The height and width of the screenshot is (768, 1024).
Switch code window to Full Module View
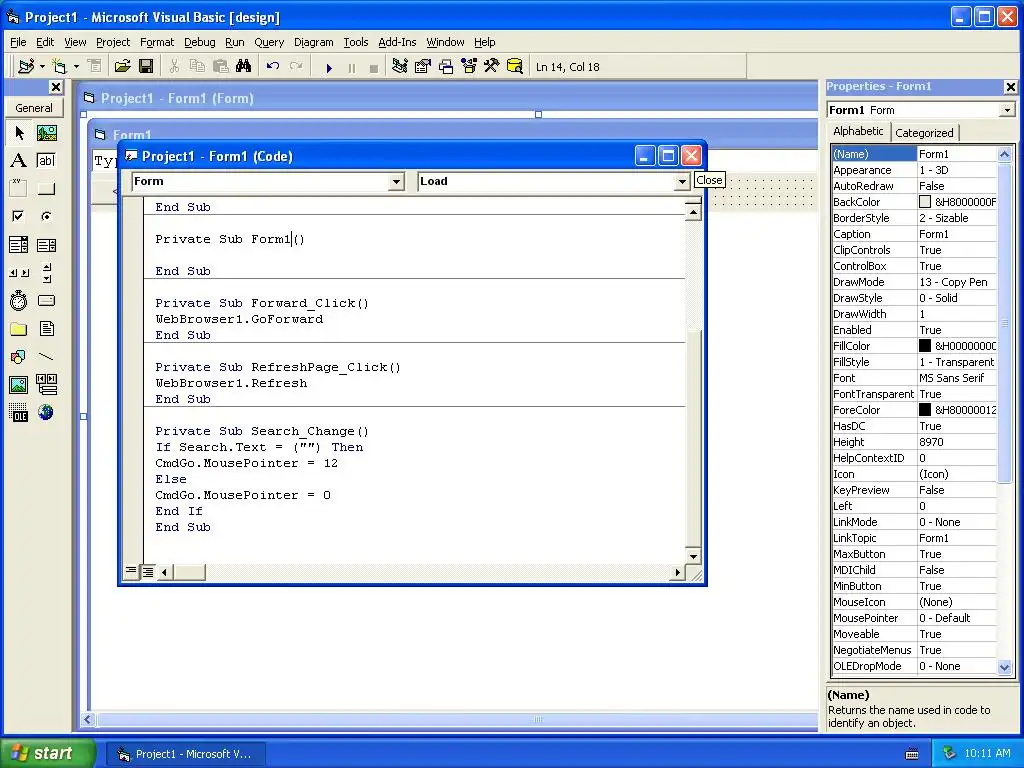click(x=148, y=572)
